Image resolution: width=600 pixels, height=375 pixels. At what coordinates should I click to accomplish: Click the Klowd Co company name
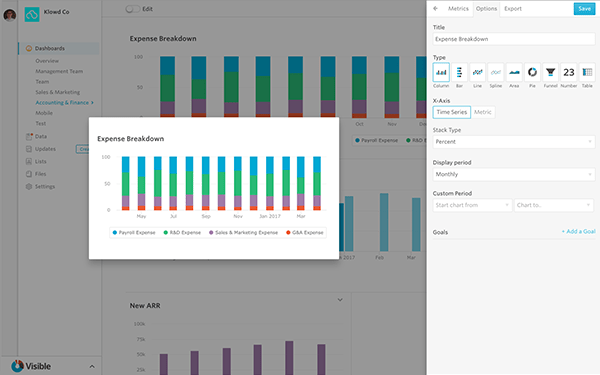click(x=56, y=12)
